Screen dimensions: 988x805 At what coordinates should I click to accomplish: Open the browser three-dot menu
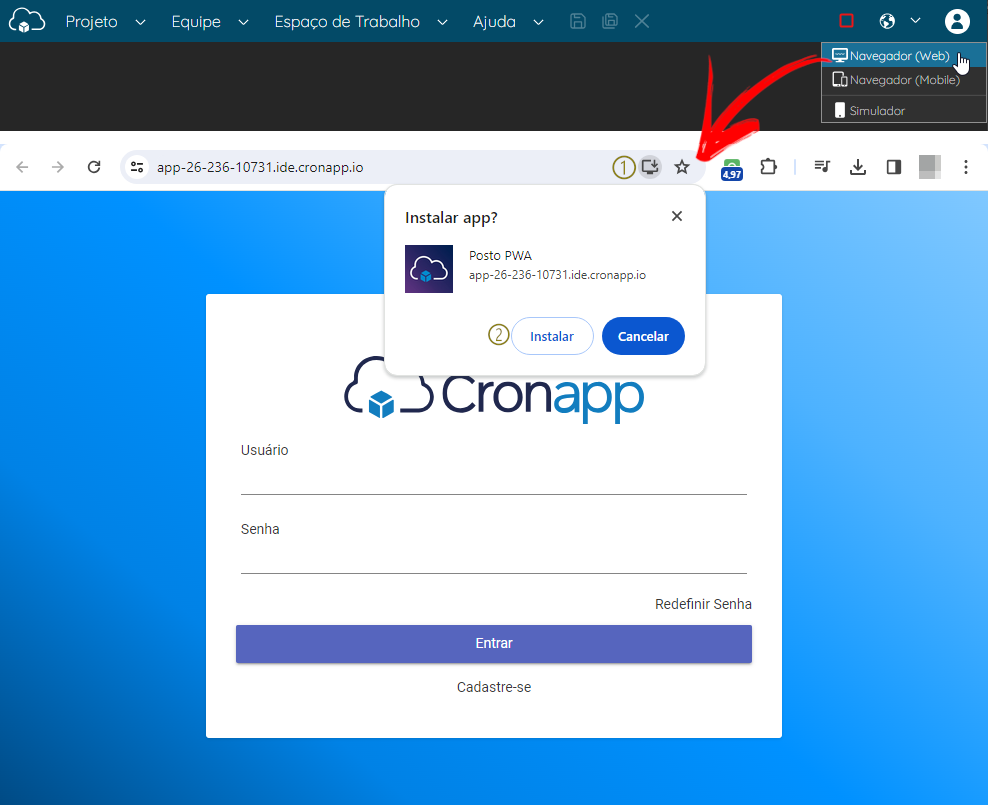point(965,167)
